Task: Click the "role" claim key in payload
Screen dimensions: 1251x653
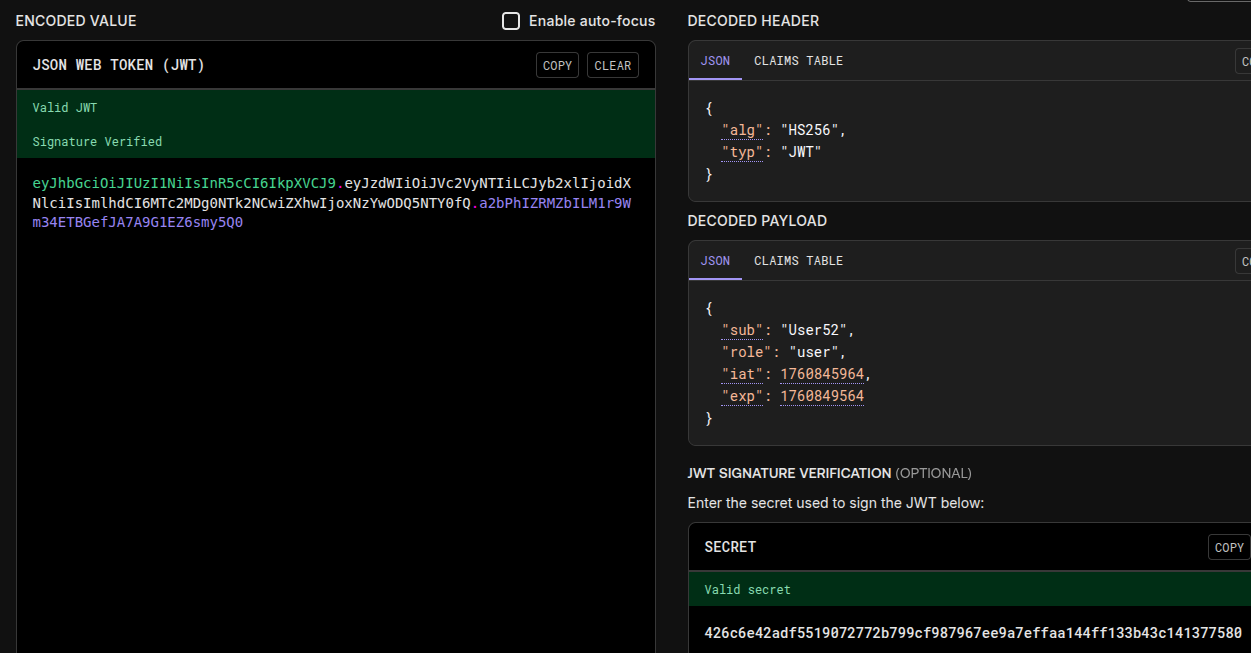Action: pos(742,352)
